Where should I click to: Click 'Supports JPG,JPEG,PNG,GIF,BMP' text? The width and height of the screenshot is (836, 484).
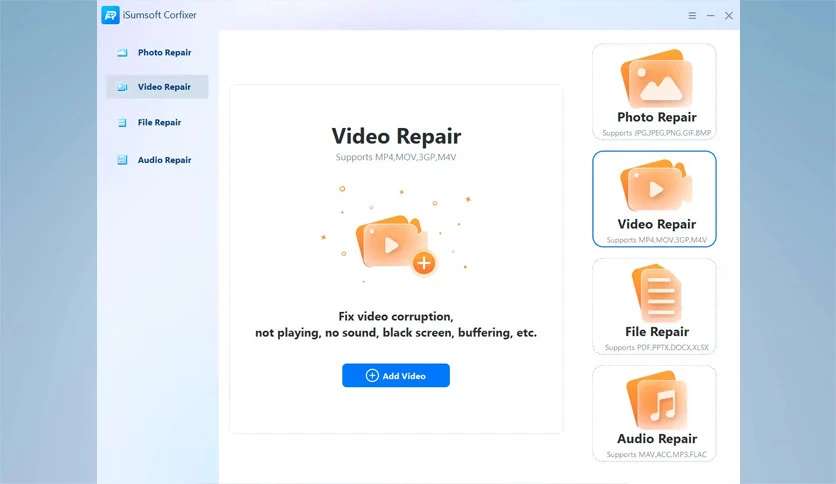657,133
